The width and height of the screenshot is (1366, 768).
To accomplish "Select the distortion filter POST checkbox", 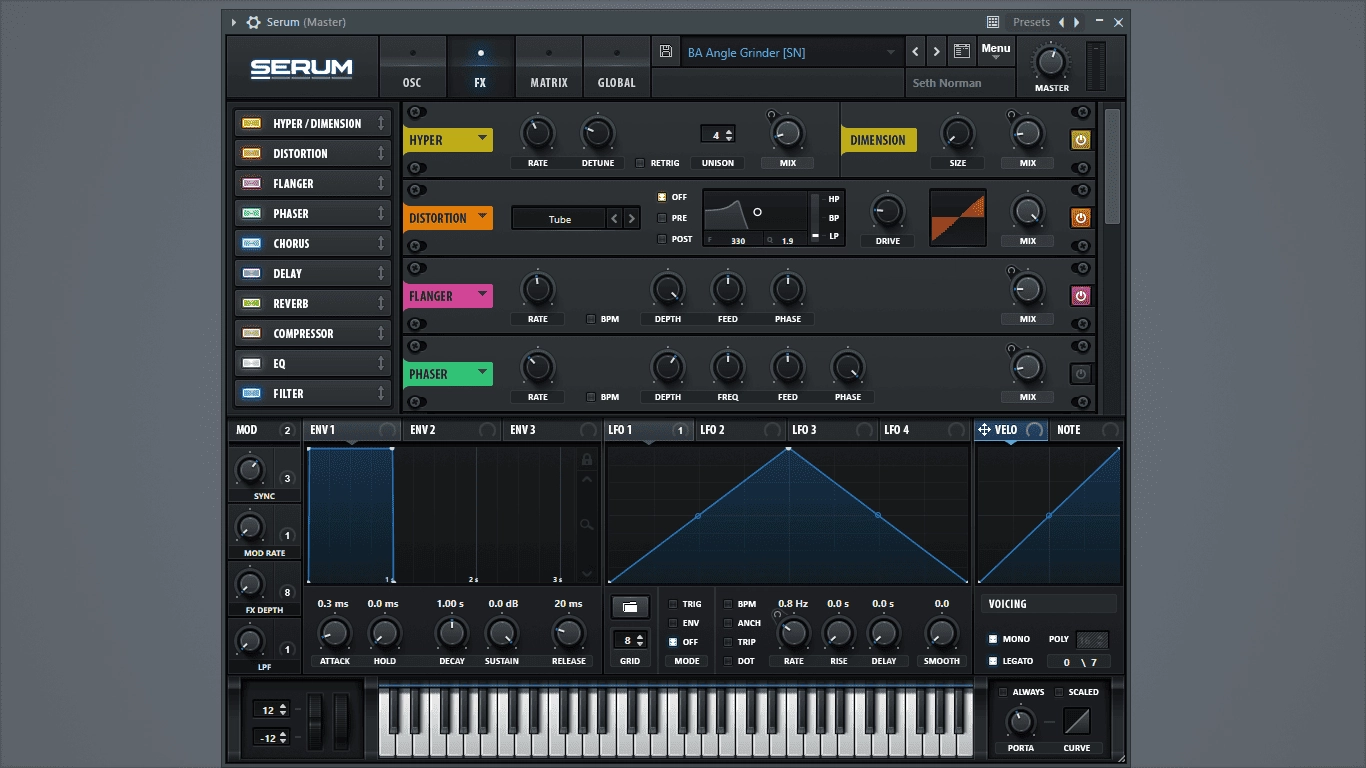I will [661, 239].
